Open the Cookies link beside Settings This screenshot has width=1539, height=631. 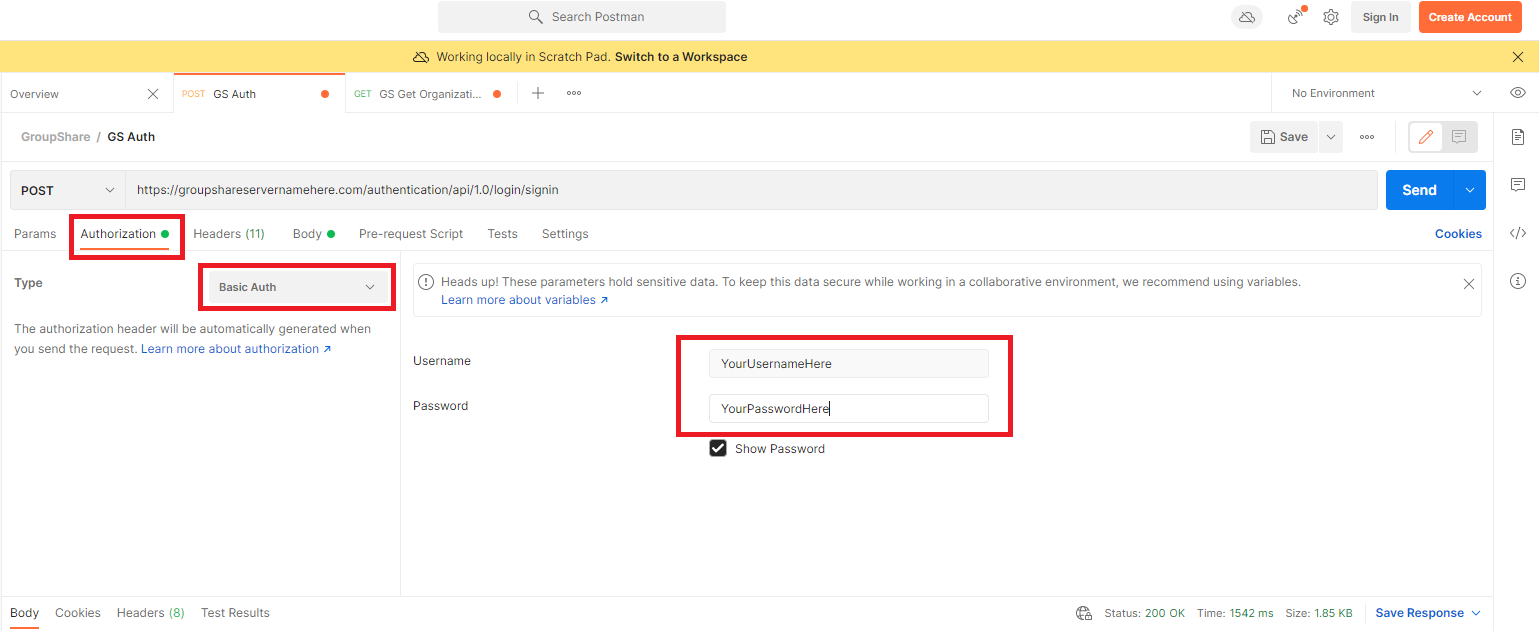point(1458,234)
